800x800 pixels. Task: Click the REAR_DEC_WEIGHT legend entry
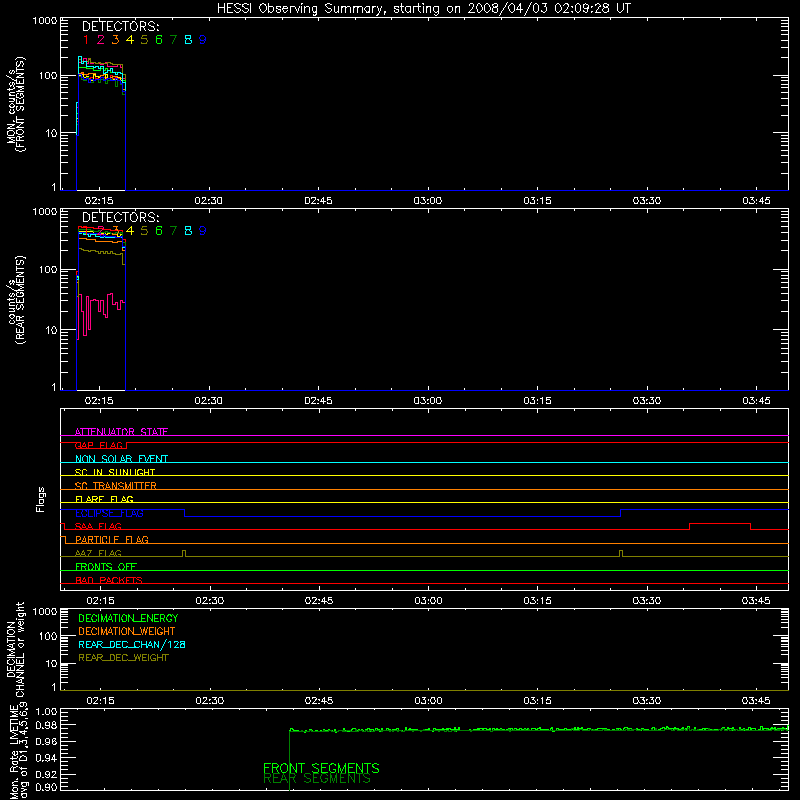click(x=123, y=658)
